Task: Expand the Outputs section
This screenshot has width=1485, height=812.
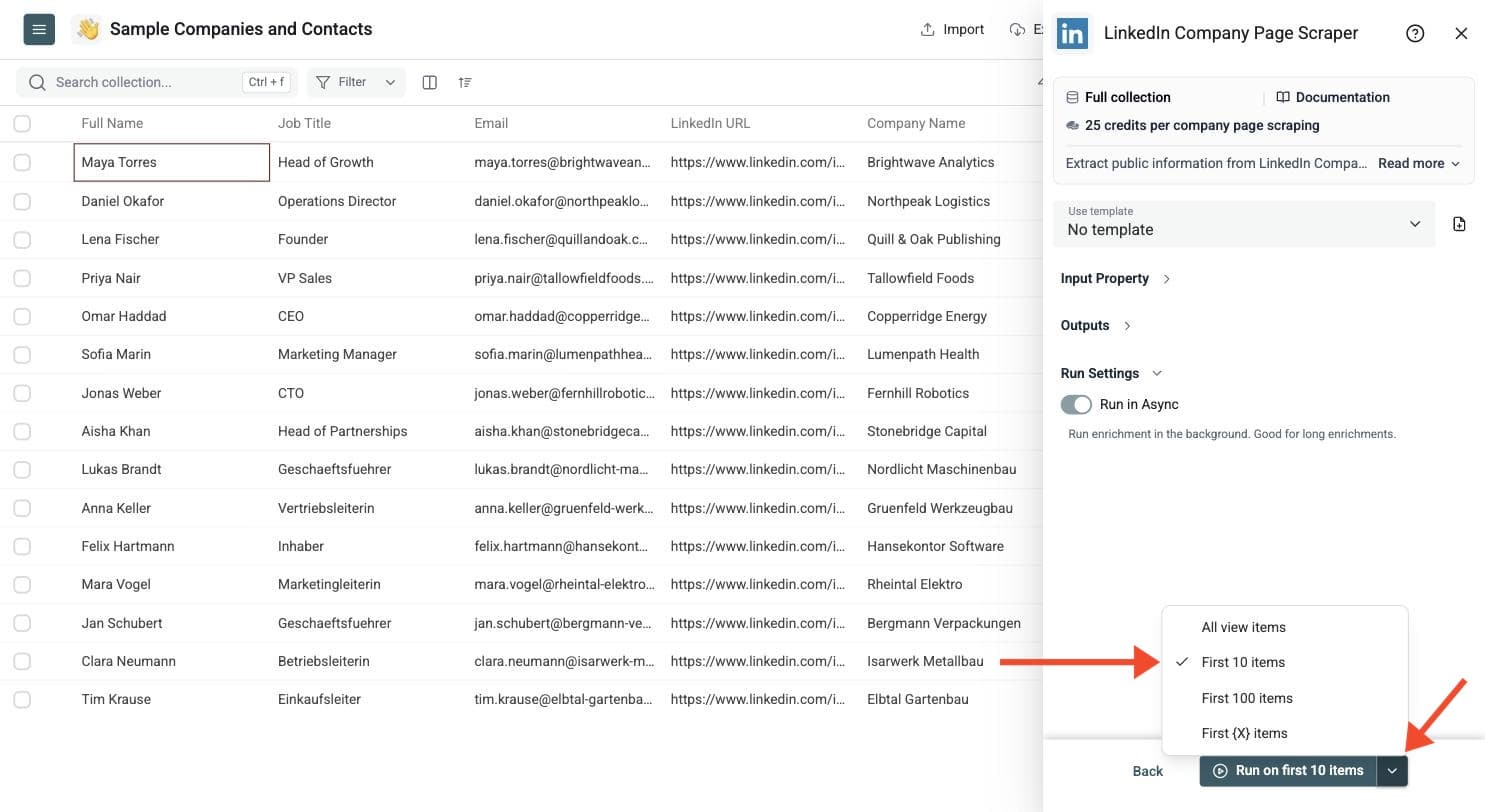Action: click(x=1096, y=325)
